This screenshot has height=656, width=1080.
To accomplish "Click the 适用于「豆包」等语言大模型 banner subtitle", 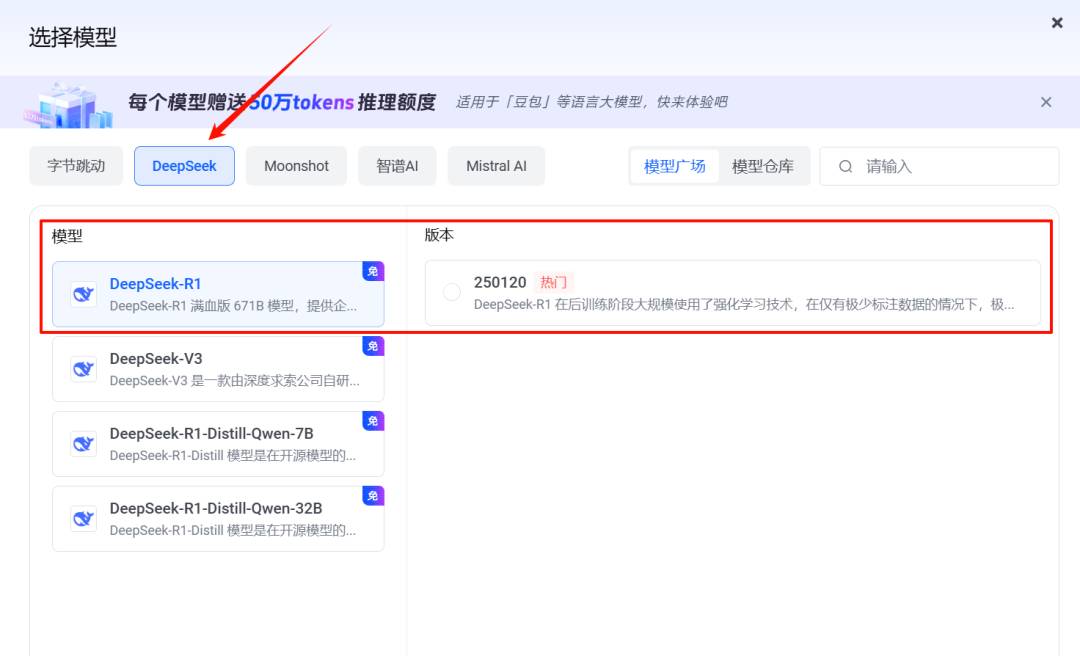I will coord(591,102).
